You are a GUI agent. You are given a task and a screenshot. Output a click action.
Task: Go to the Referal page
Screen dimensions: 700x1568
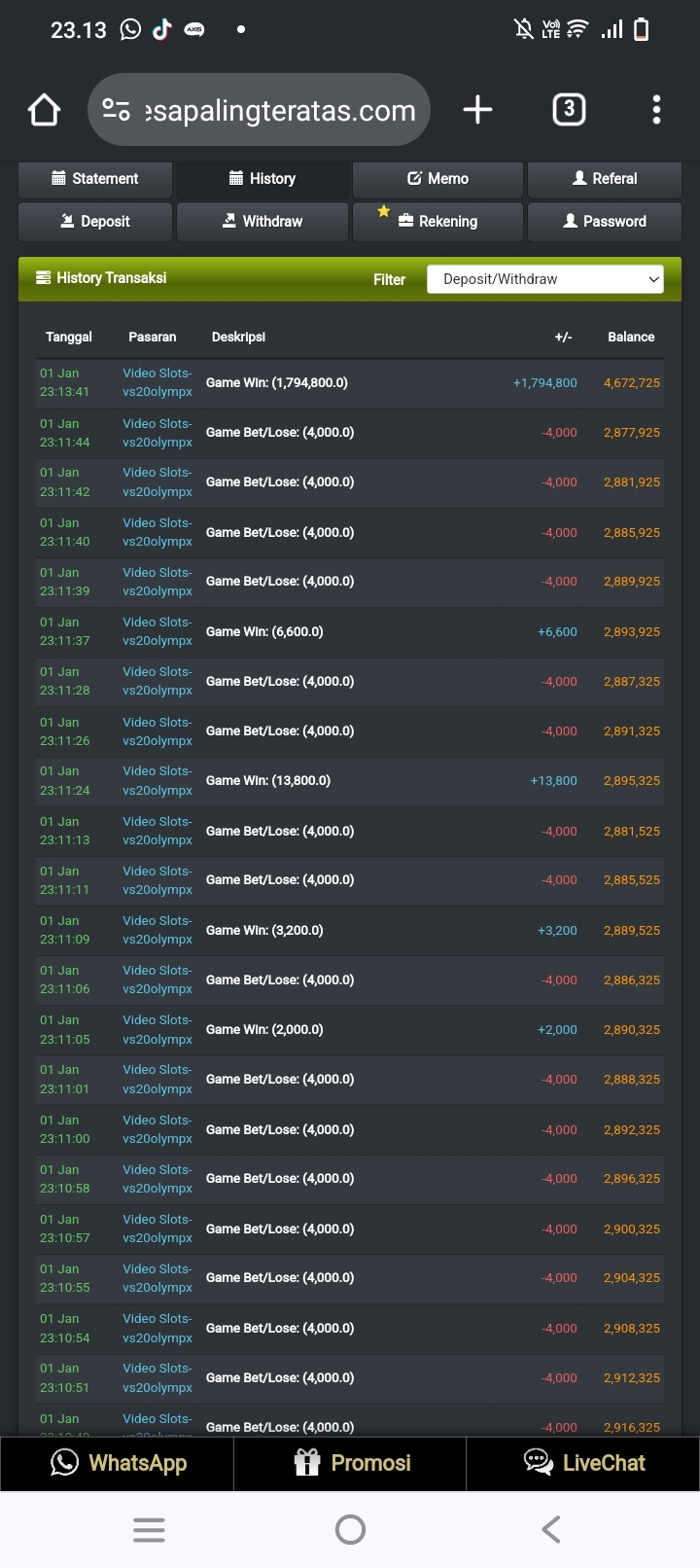coord(604,179)
